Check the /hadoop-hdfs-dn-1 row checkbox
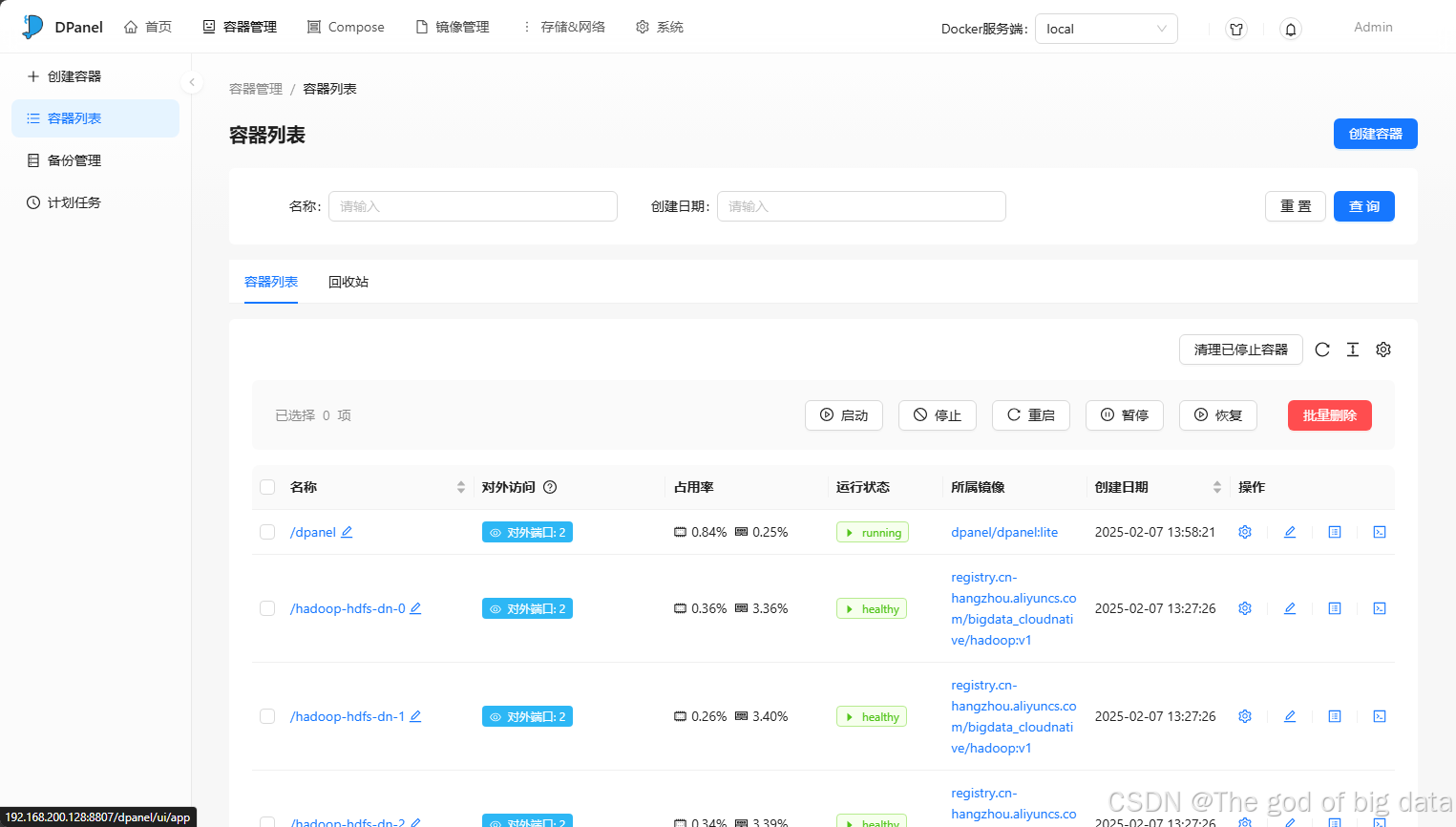Image resolution: width=1456 pixels, height=827 pixels. pos(267,716)
